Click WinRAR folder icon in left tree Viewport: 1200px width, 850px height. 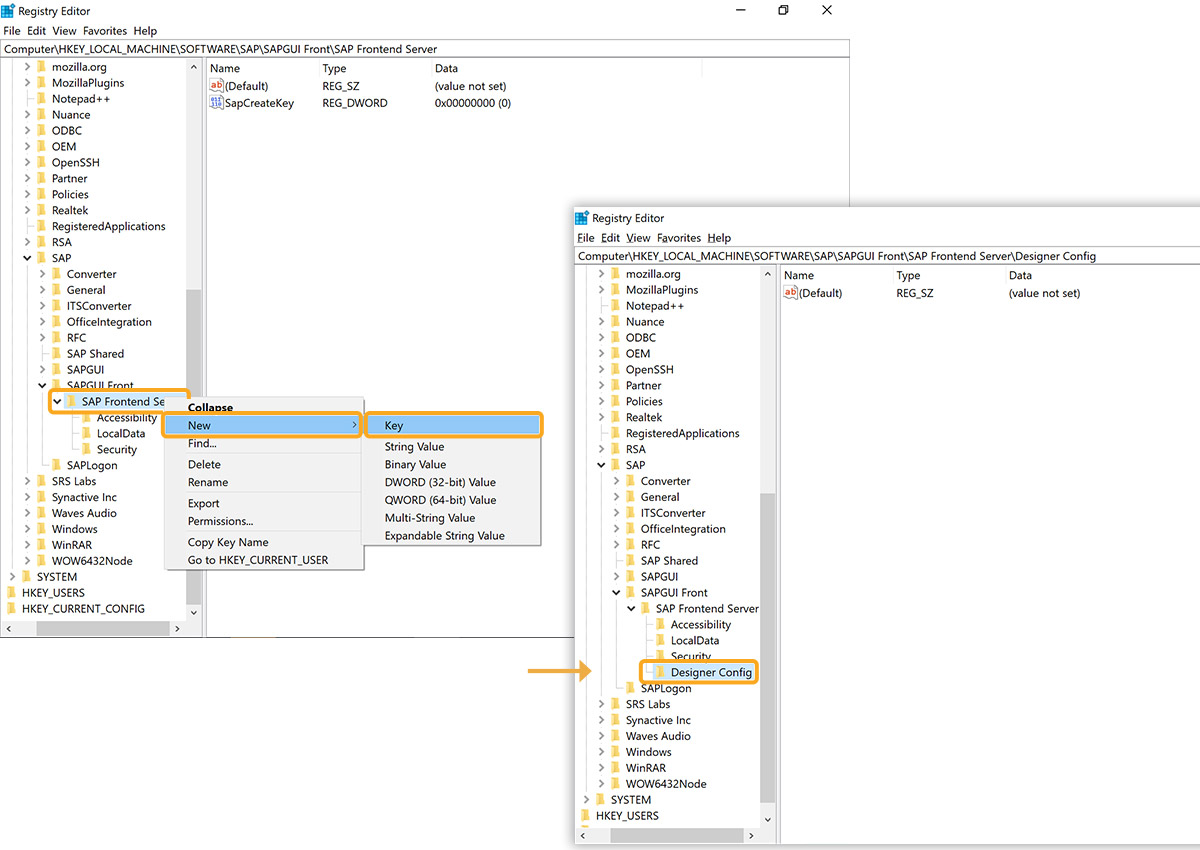[x=41, y=545]
